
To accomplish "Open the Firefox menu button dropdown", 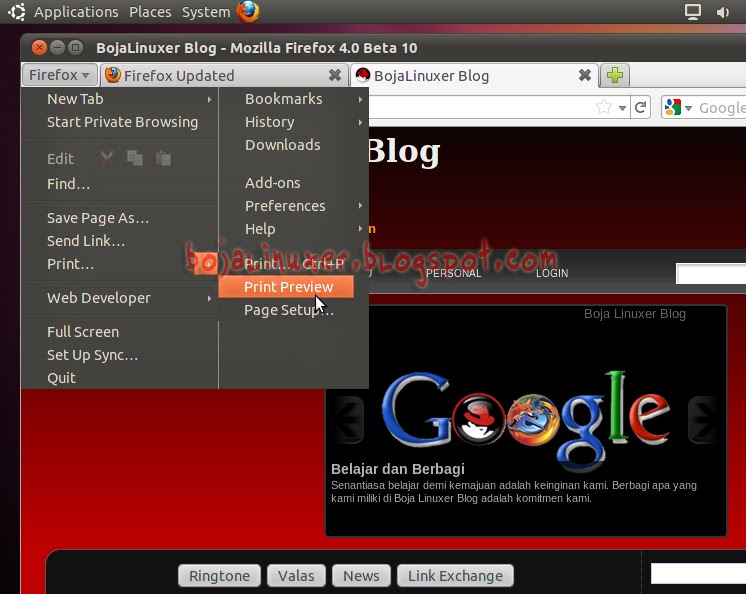I will [59, 75].
